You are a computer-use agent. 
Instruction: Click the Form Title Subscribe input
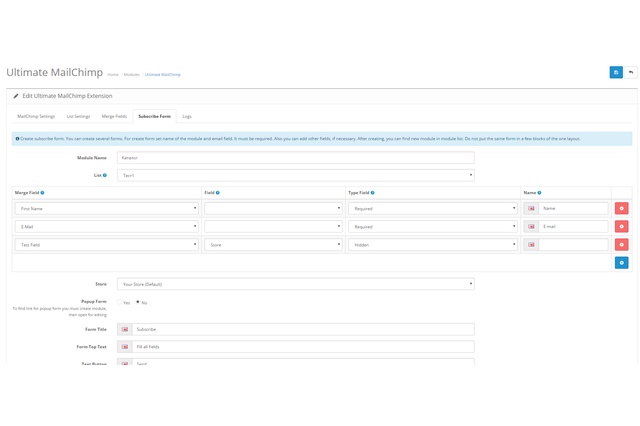[x=303, y=329]
